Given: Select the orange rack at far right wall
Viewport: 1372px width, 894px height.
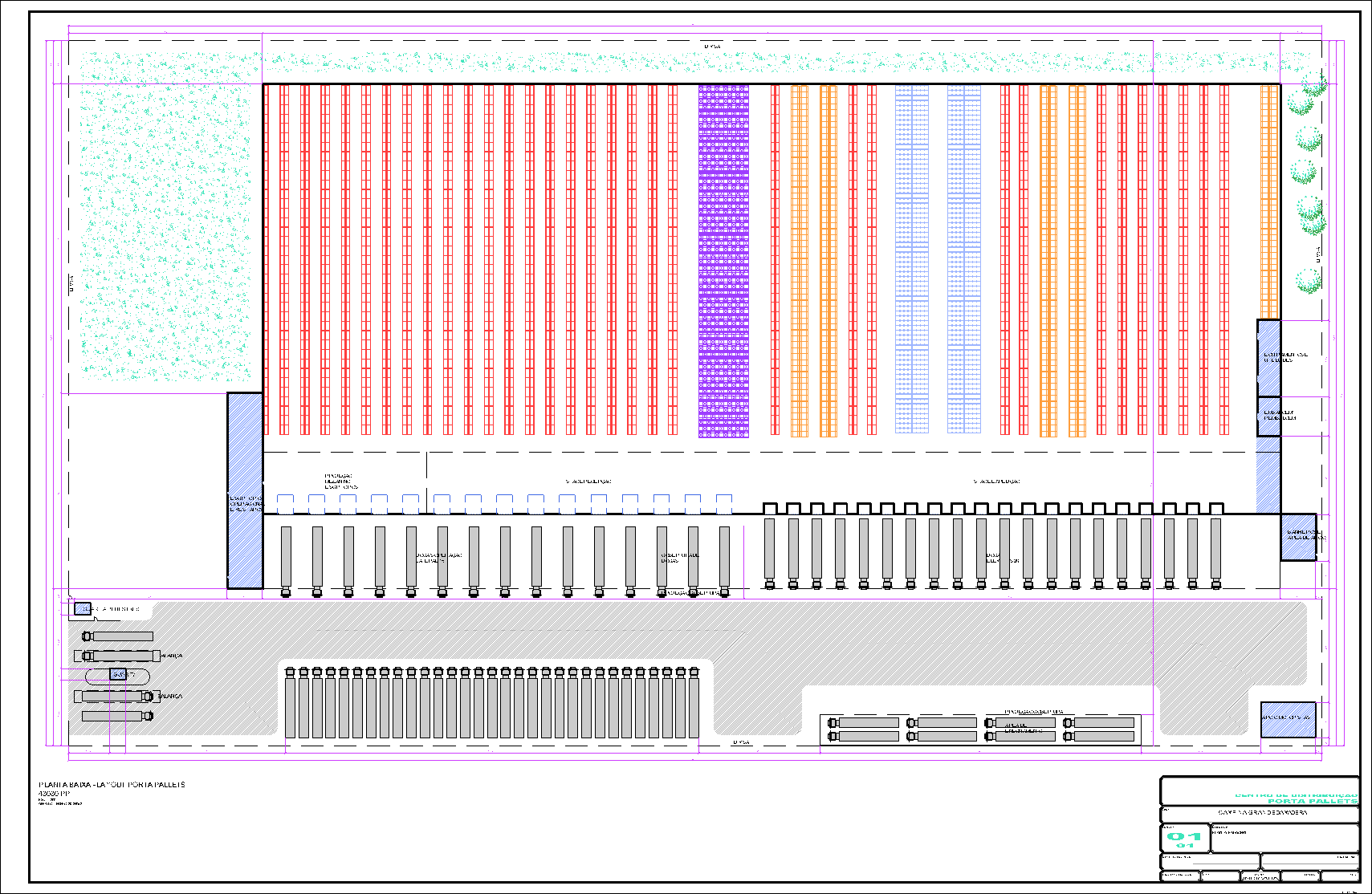Looking at the screenshot, I should point(1268,201).
